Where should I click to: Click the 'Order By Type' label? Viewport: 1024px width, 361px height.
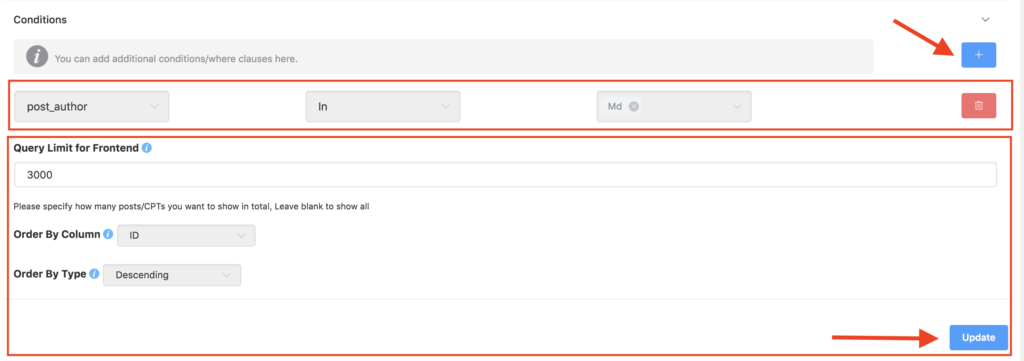click(50, 274)
